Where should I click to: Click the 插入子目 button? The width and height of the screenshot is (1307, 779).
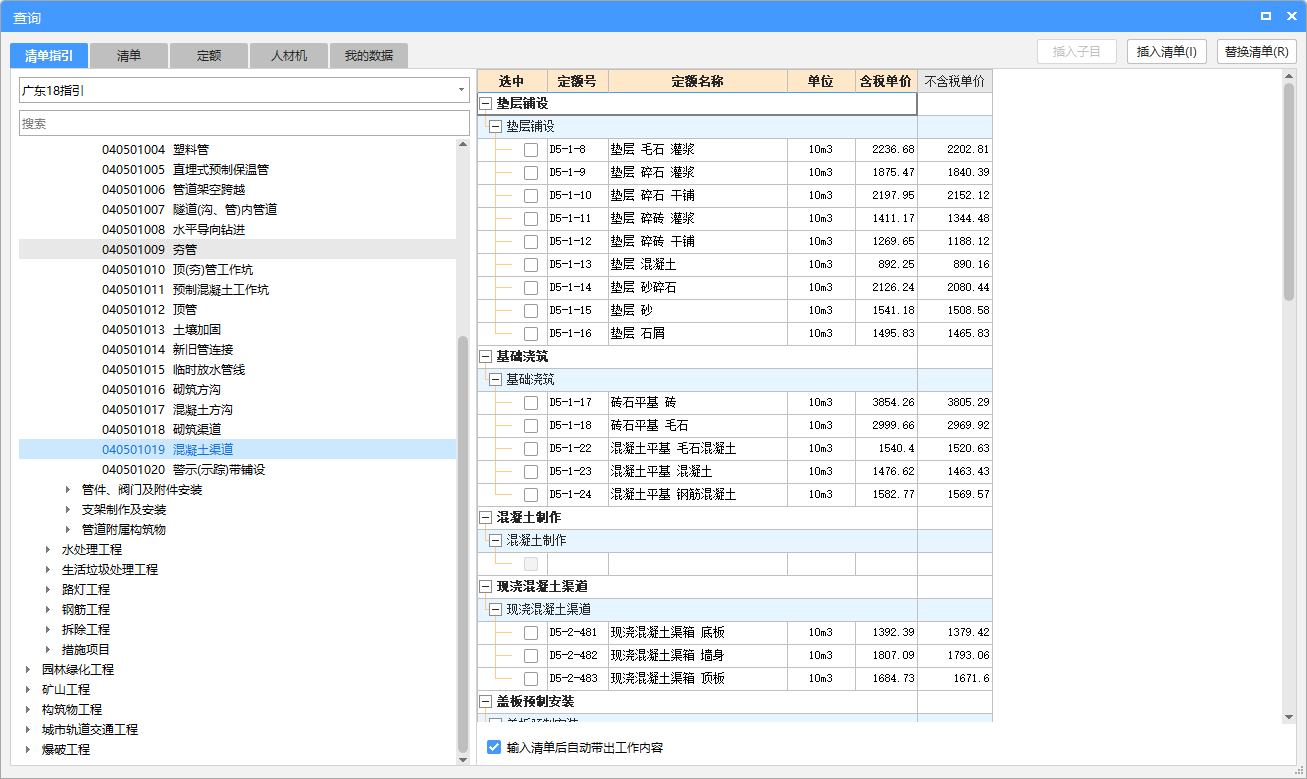(1077, 52)
